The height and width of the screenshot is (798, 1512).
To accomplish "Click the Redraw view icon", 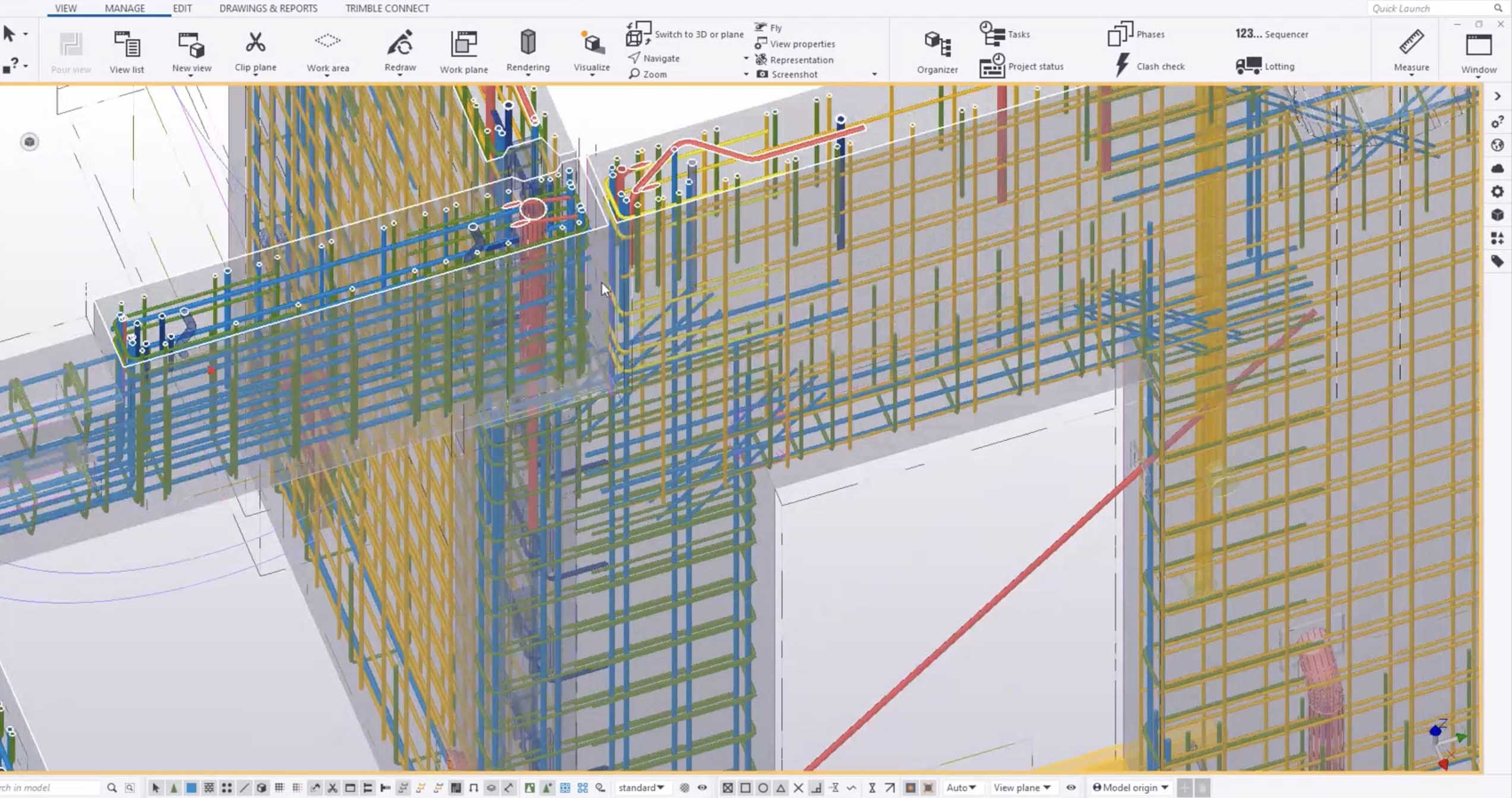I will coord(400,50).
